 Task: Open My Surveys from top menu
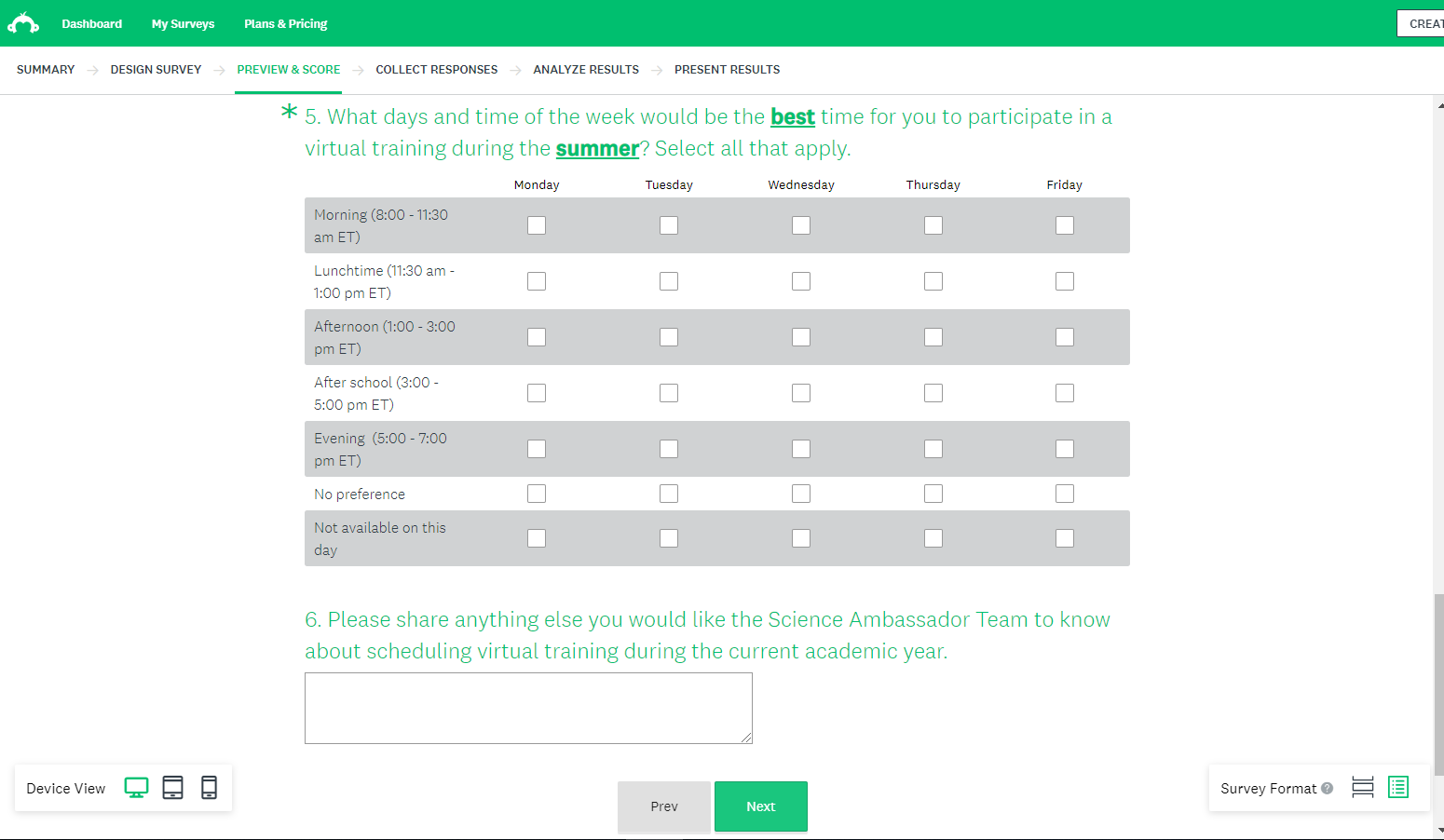tap(183, 24)
